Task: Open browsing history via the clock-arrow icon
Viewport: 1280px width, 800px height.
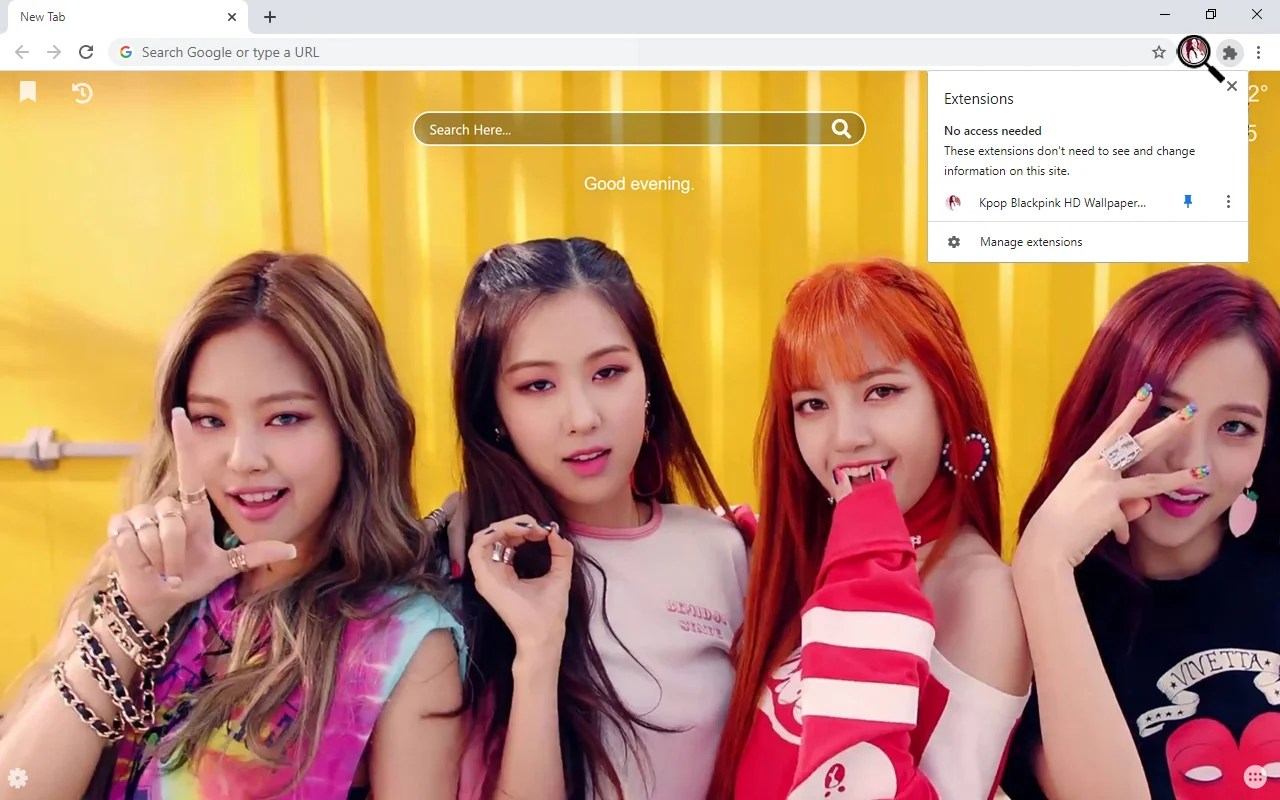Action: 82,92
